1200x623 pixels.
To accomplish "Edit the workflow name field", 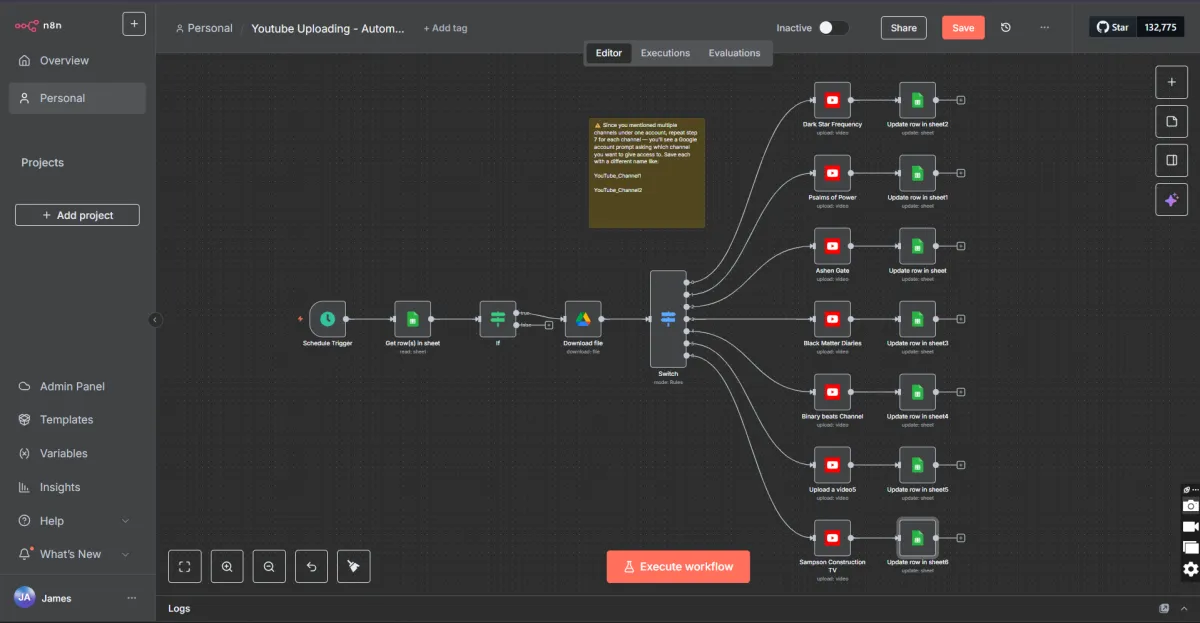I will (x=328, y=28).
